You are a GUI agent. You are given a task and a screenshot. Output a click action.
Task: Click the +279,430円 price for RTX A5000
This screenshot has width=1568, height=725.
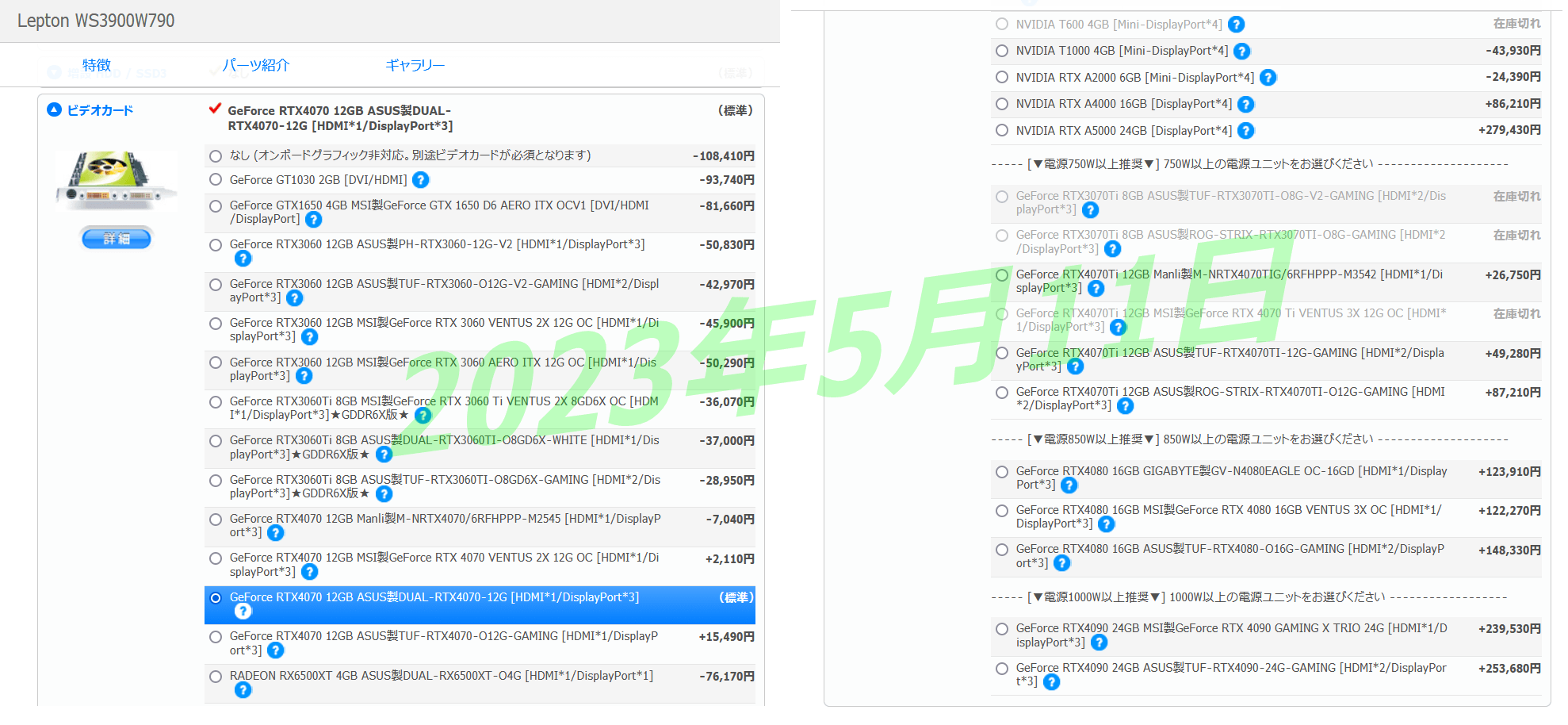pos(1509,130)
